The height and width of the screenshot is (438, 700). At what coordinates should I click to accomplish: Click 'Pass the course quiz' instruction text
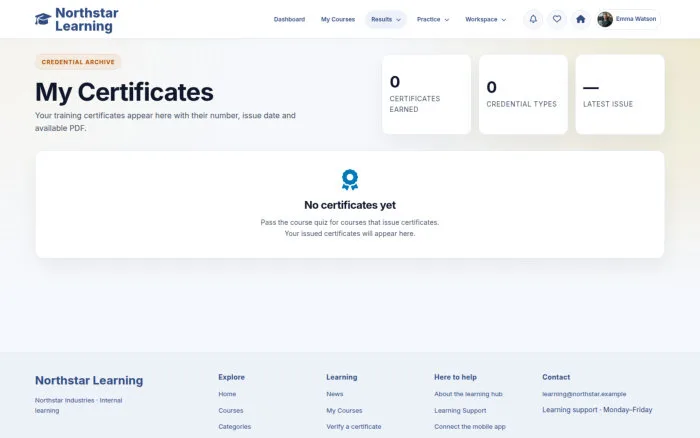(x=350, y=222)
